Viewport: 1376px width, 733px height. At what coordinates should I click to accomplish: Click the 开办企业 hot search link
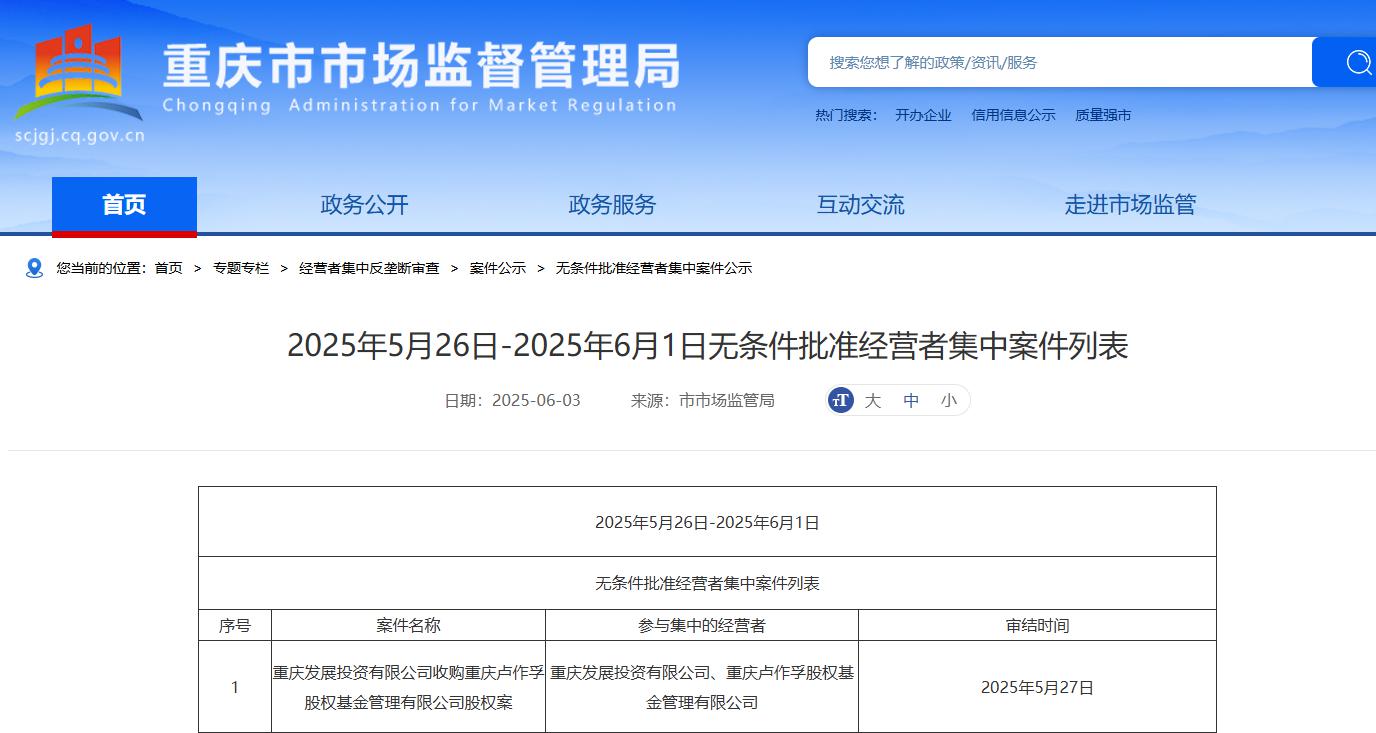[923, 115]
